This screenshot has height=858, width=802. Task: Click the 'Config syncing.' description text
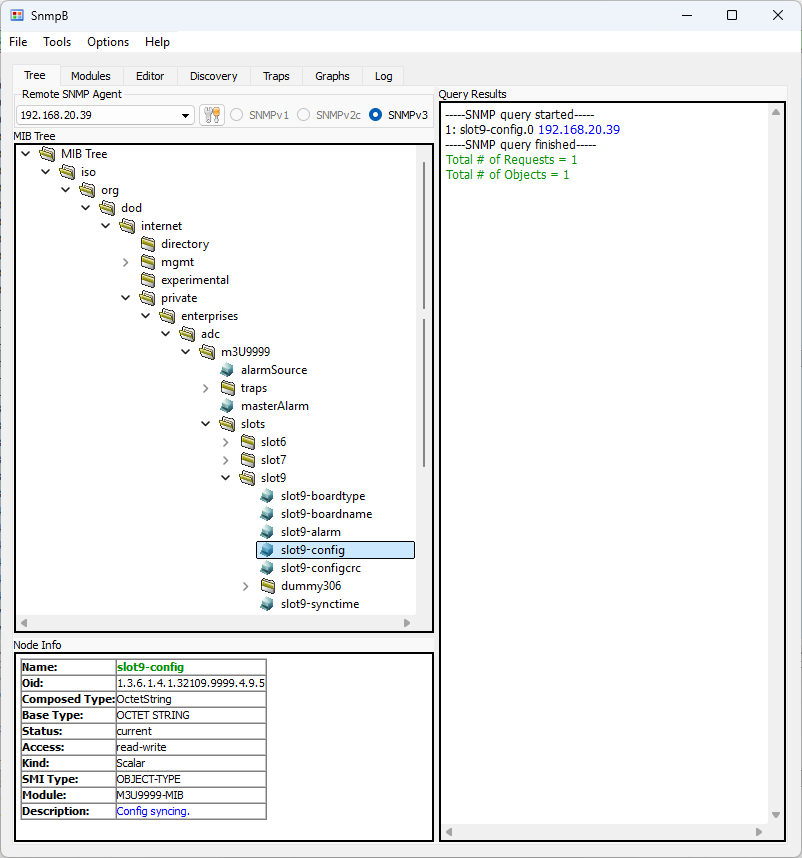click(x=153, y=811)
